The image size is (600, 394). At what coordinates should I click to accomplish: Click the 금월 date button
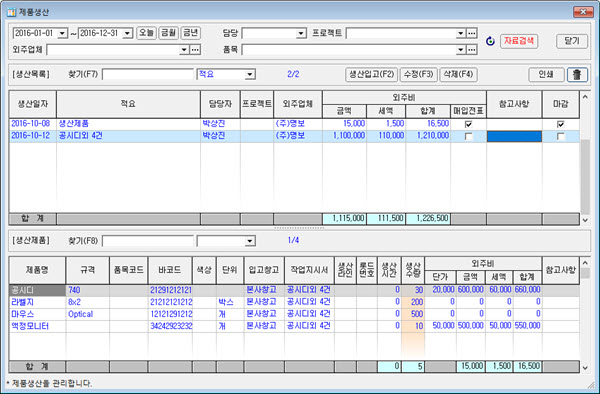click(168, 33)
